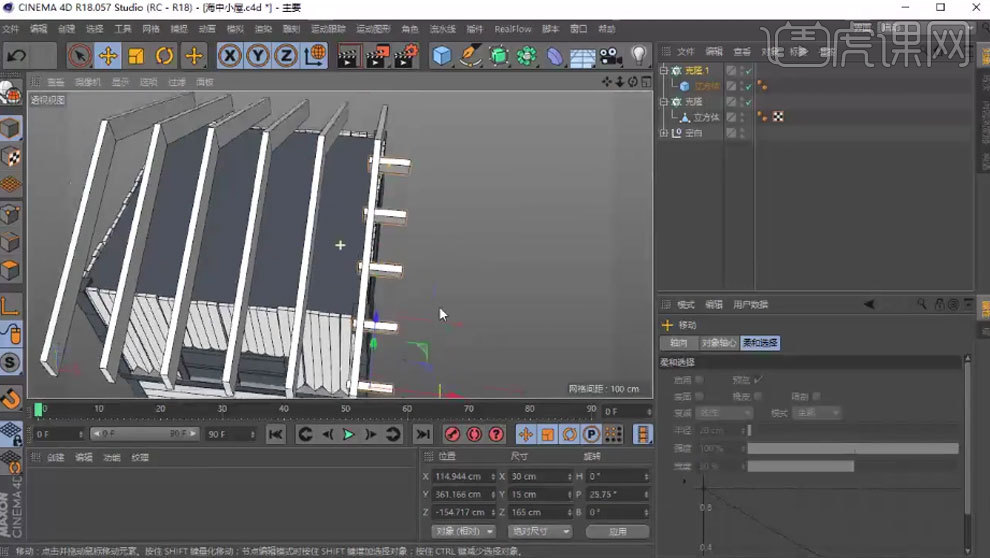
Task: Add a light using the light bulb icon
Action: [x=639, y=56]
